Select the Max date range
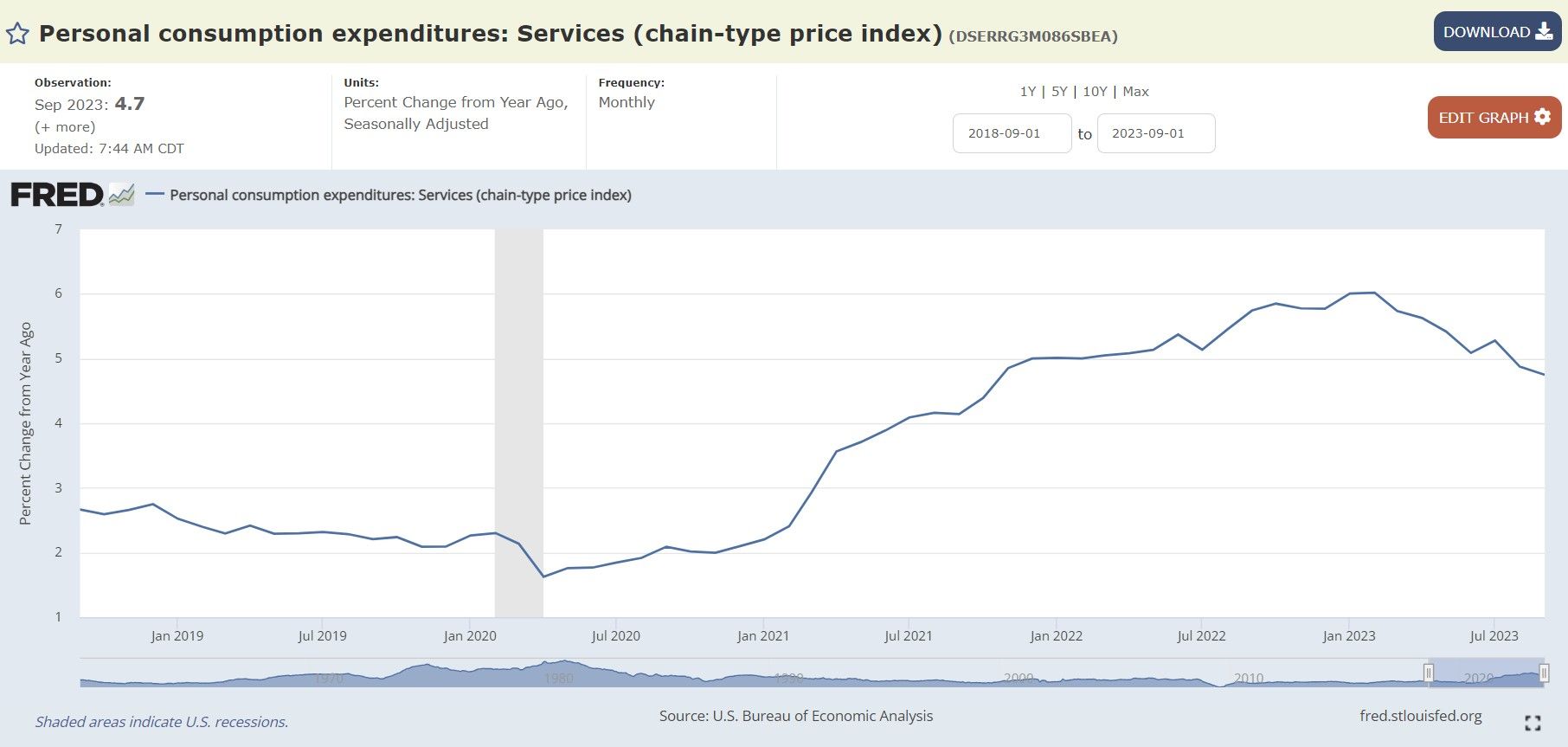Viewport: 1568px width, 747px height. 1135,91
